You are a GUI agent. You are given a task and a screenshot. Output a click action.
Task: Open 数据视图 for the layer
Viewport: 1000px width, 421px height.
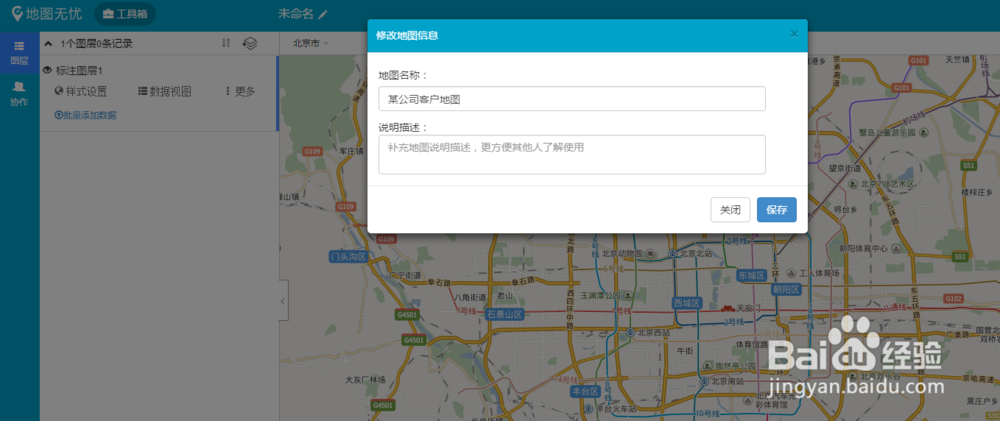pyautogui.click(x=165, y=91)
